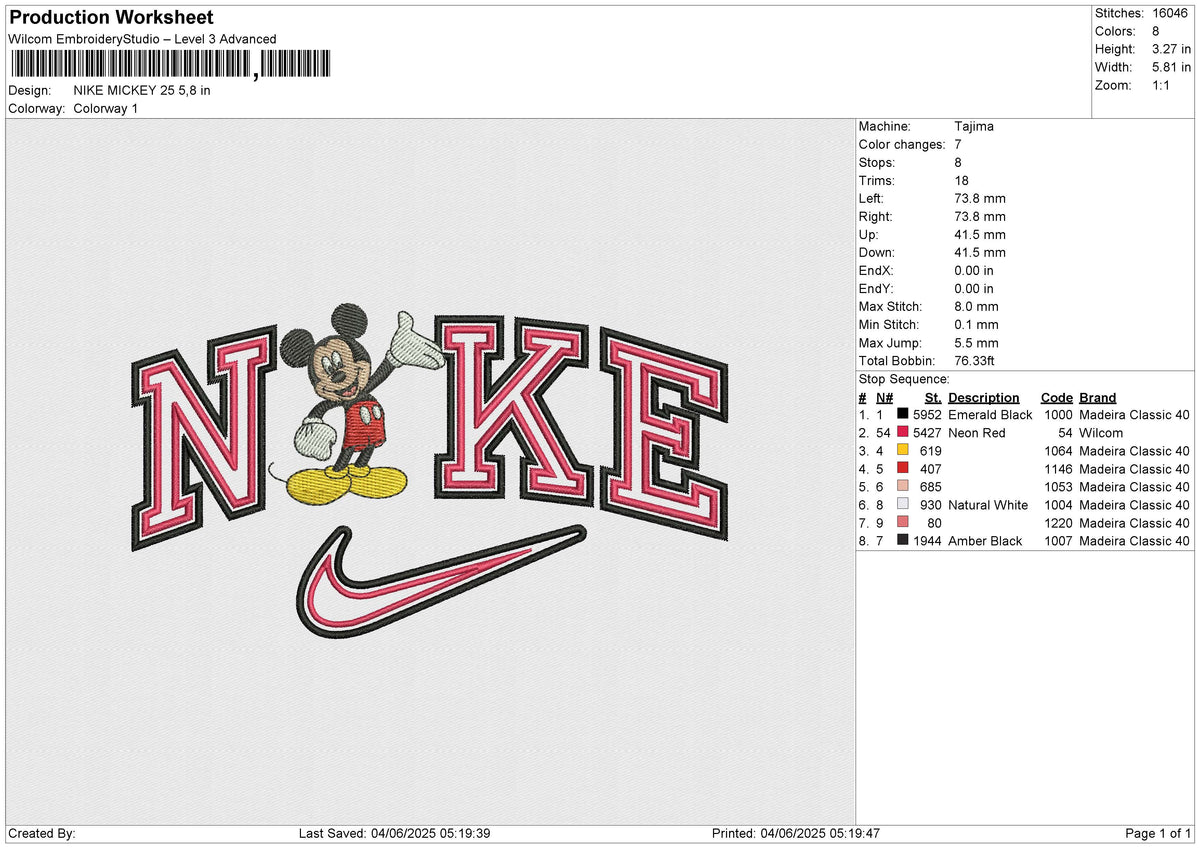The width and height of the screenshot is (1200, 848).
Task: Select thread code 1220
Action: 1058,523
